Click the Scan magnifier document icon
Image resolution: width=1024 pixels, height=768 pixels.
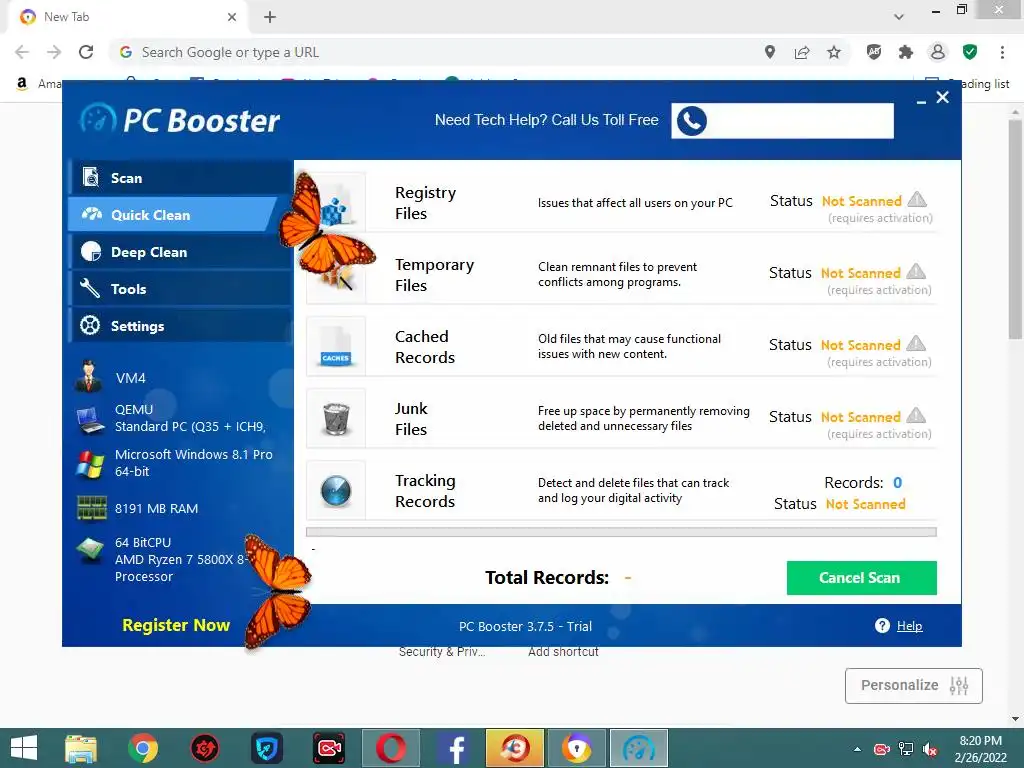point(90,177)
